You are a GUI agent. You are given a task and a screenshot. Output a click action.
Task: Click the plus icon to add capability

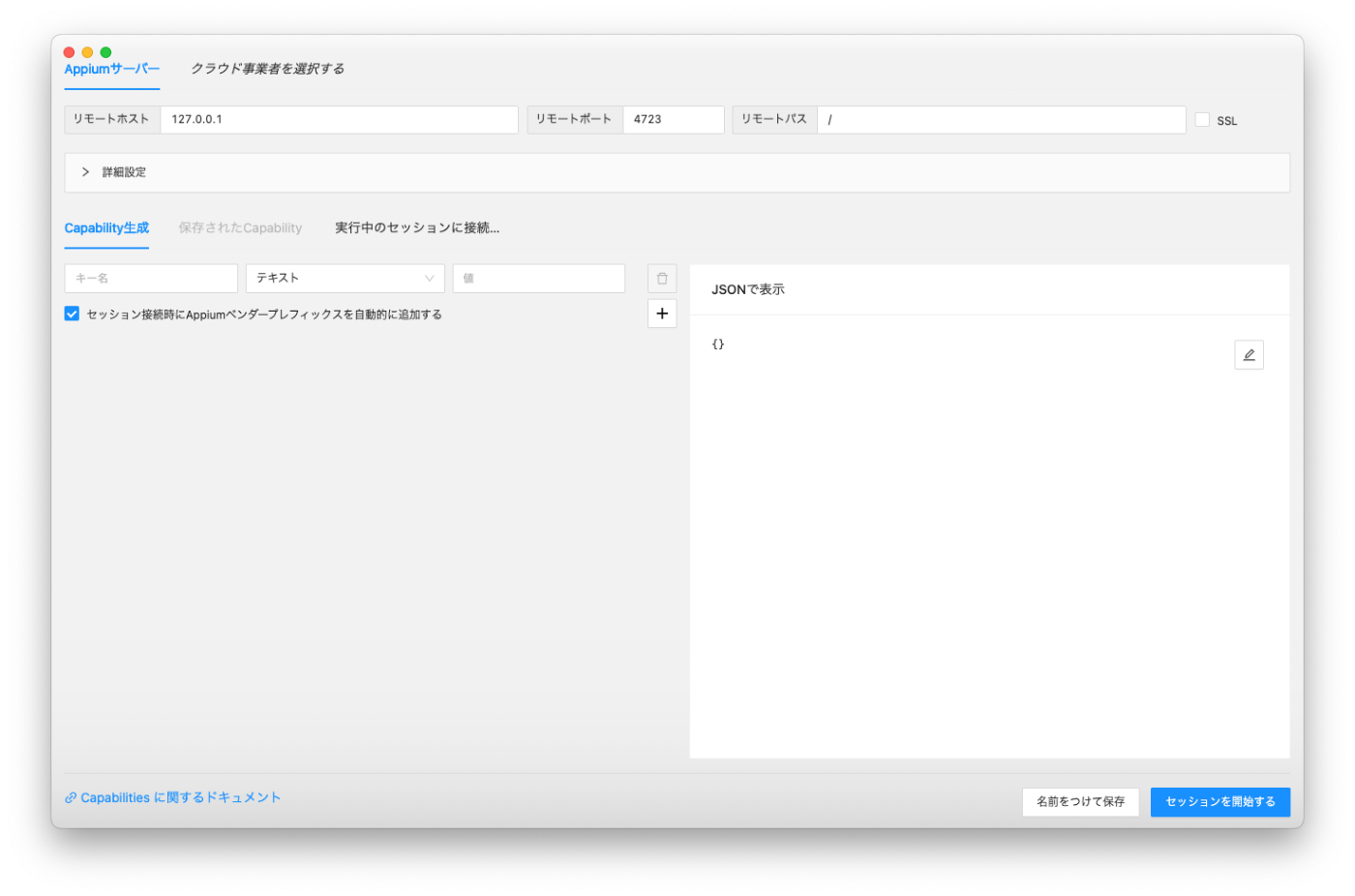pyautogui.click(x=662, y=314)
